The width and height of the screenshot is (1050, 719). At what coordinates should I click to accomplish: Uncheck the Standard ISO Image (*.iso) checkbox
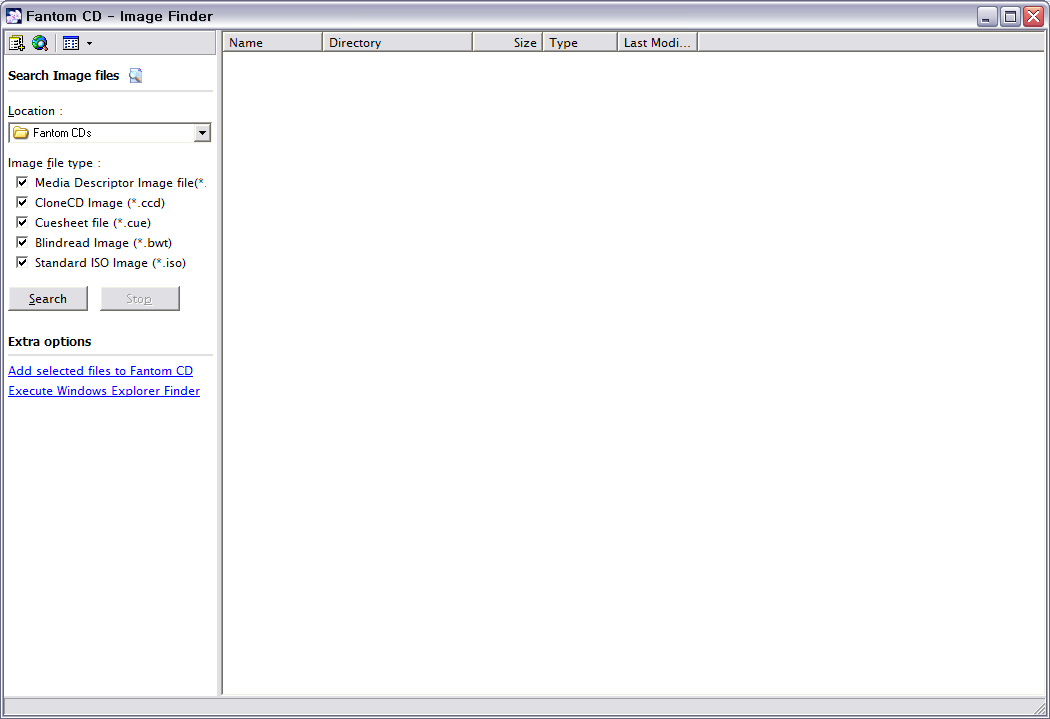22,263
